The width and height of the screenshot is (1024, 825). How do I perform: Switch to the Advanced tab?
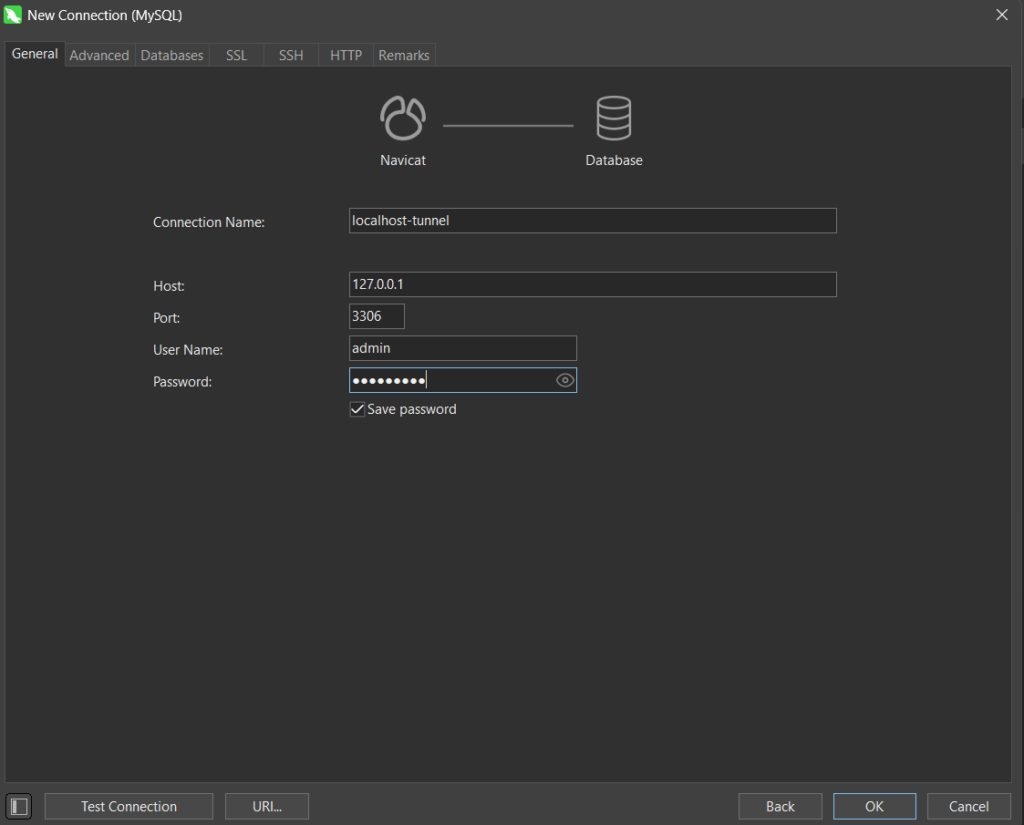(99, 55)
